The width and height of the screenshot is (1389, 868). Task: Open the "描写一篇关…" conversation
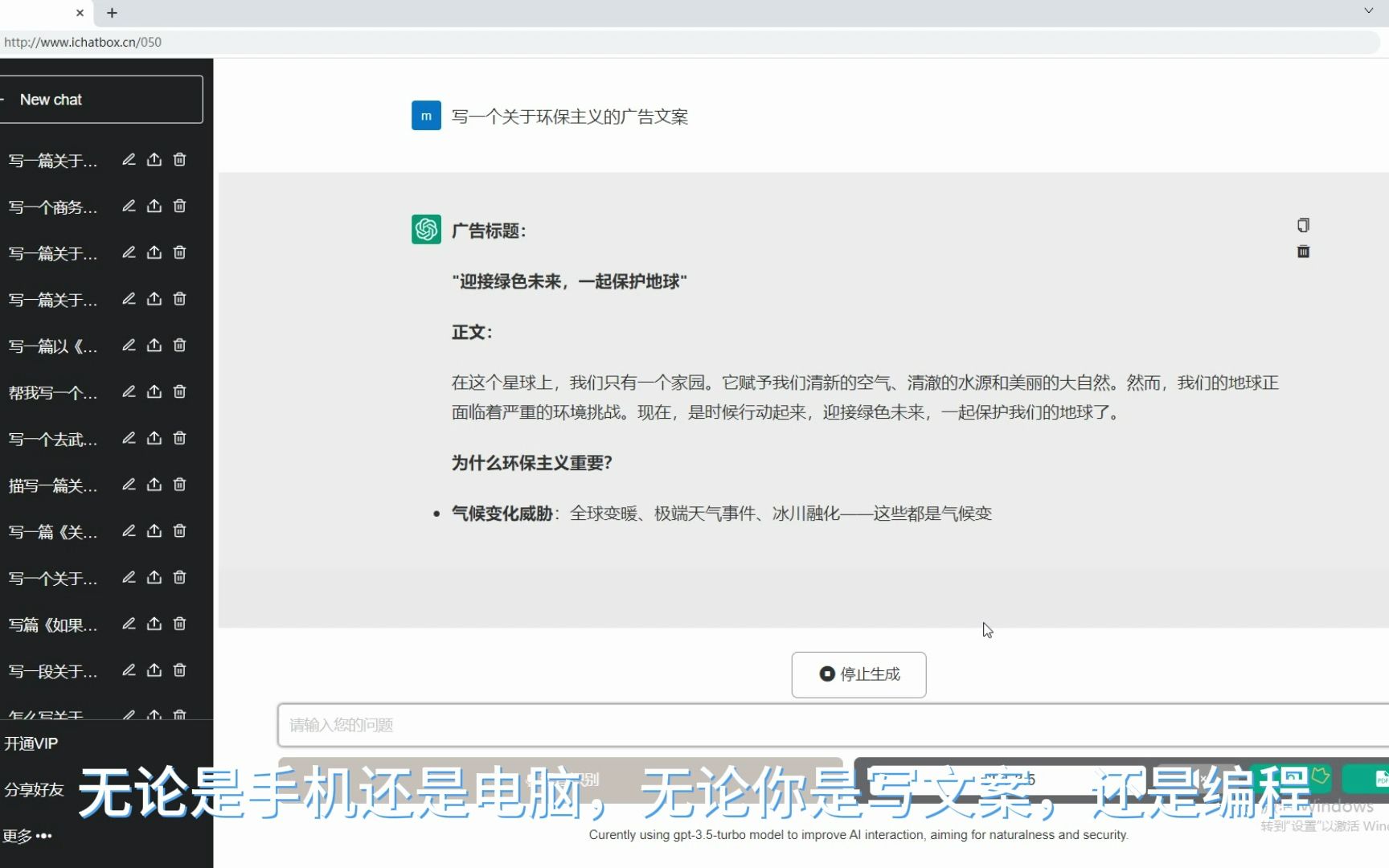[x=53, y=486]
